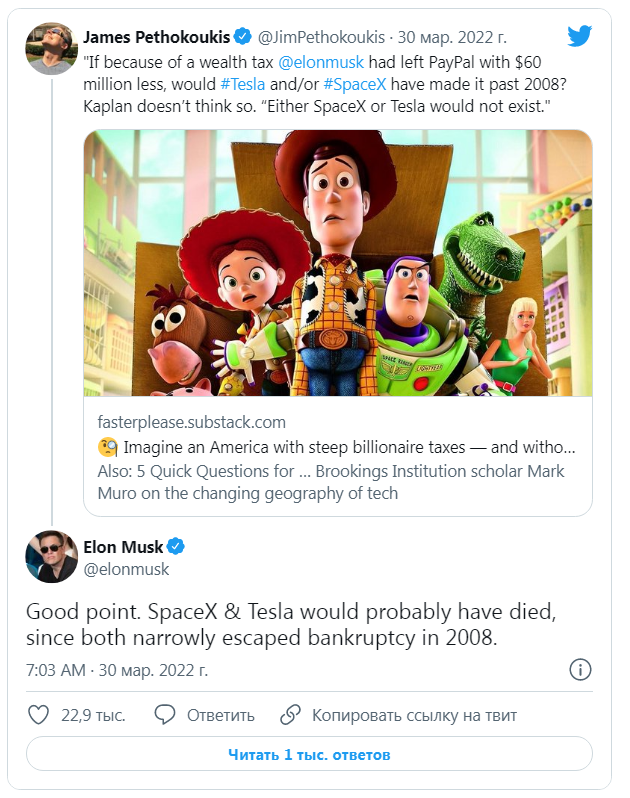This screenshot has width=630, height=798.
Task: Click James Pethokoukis verified badge
Action: [243, 38]
